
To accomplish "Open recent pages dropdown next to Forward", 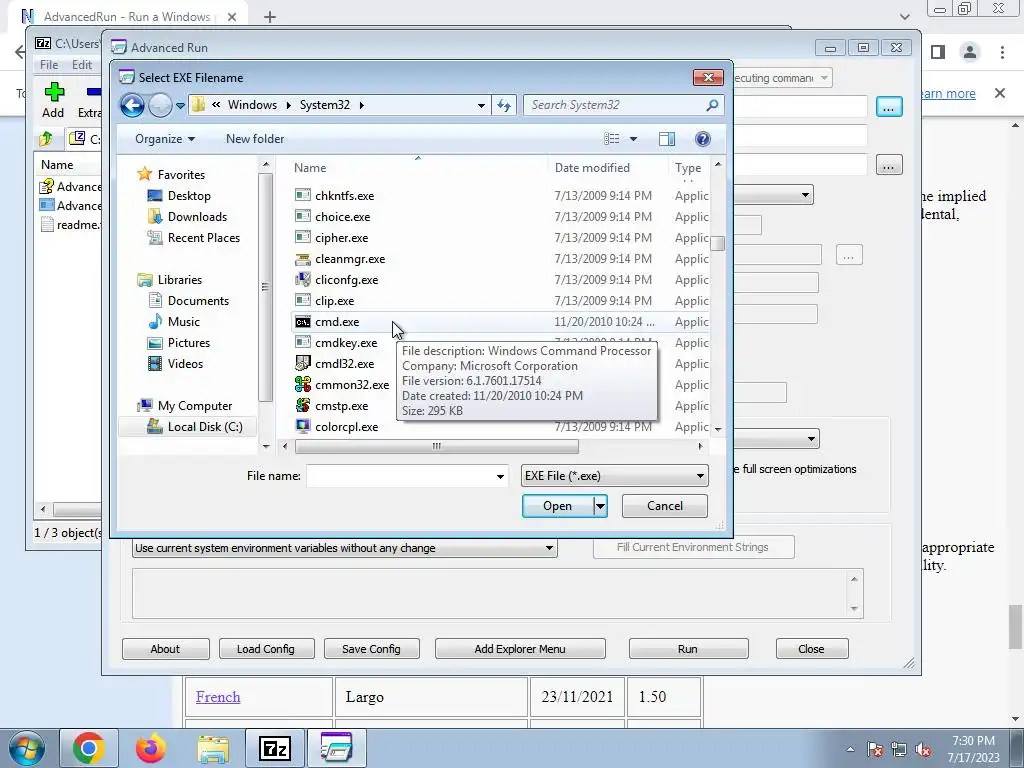I will [180, 105].
